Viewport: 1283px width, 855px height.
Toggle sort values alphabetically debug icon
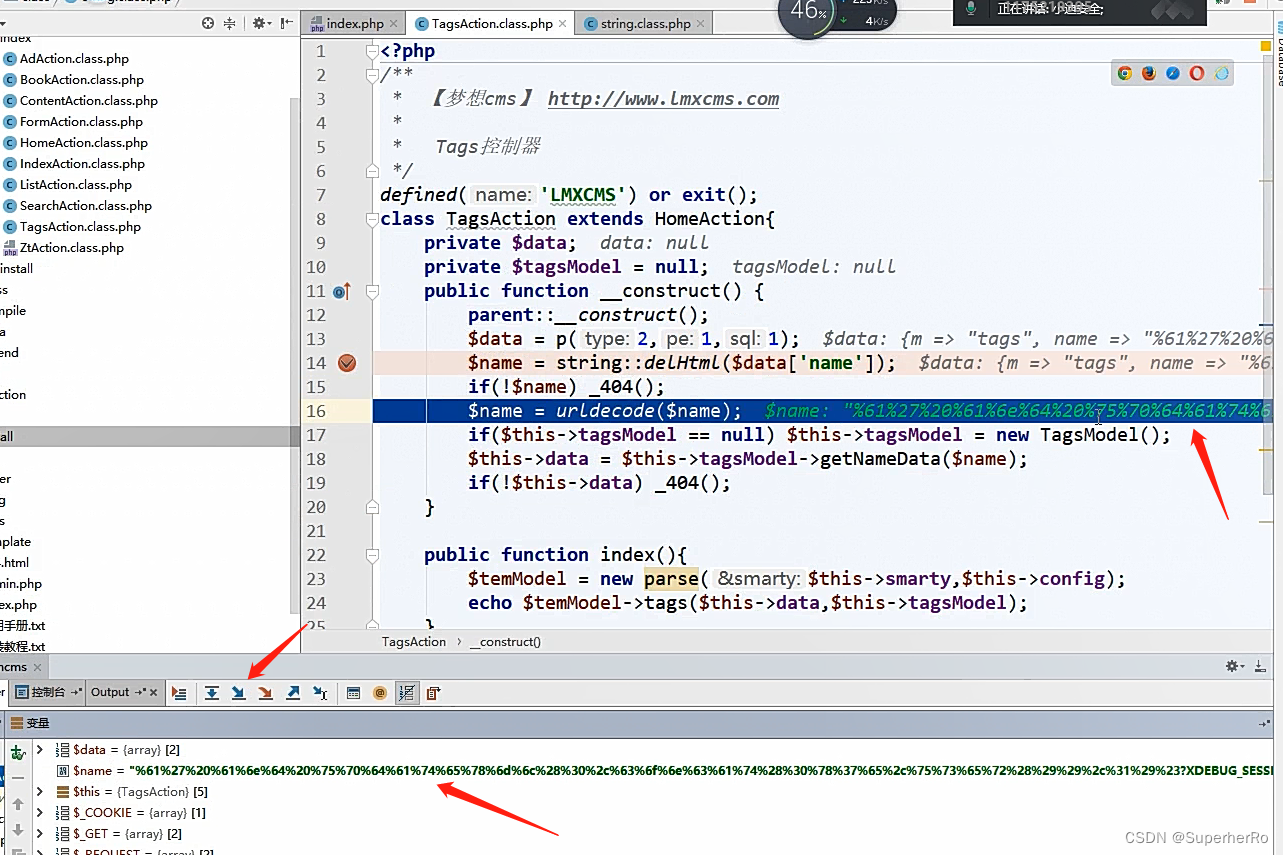407,692
